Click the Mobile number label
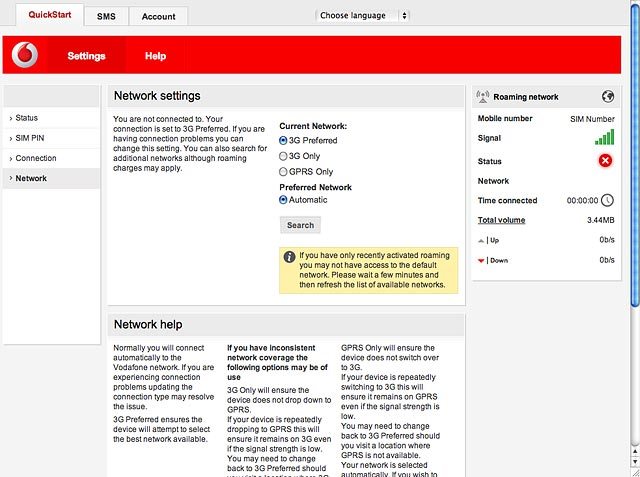640x477 pixels. pyautogui.click(x=505, y=118)
